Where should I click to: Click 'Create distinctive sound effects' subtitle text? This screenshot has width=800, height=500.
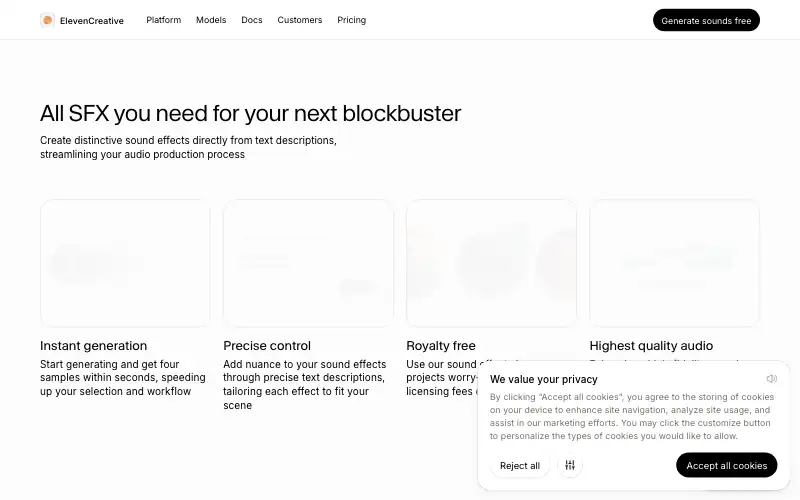pyautogui.click(x=188, y=147)
